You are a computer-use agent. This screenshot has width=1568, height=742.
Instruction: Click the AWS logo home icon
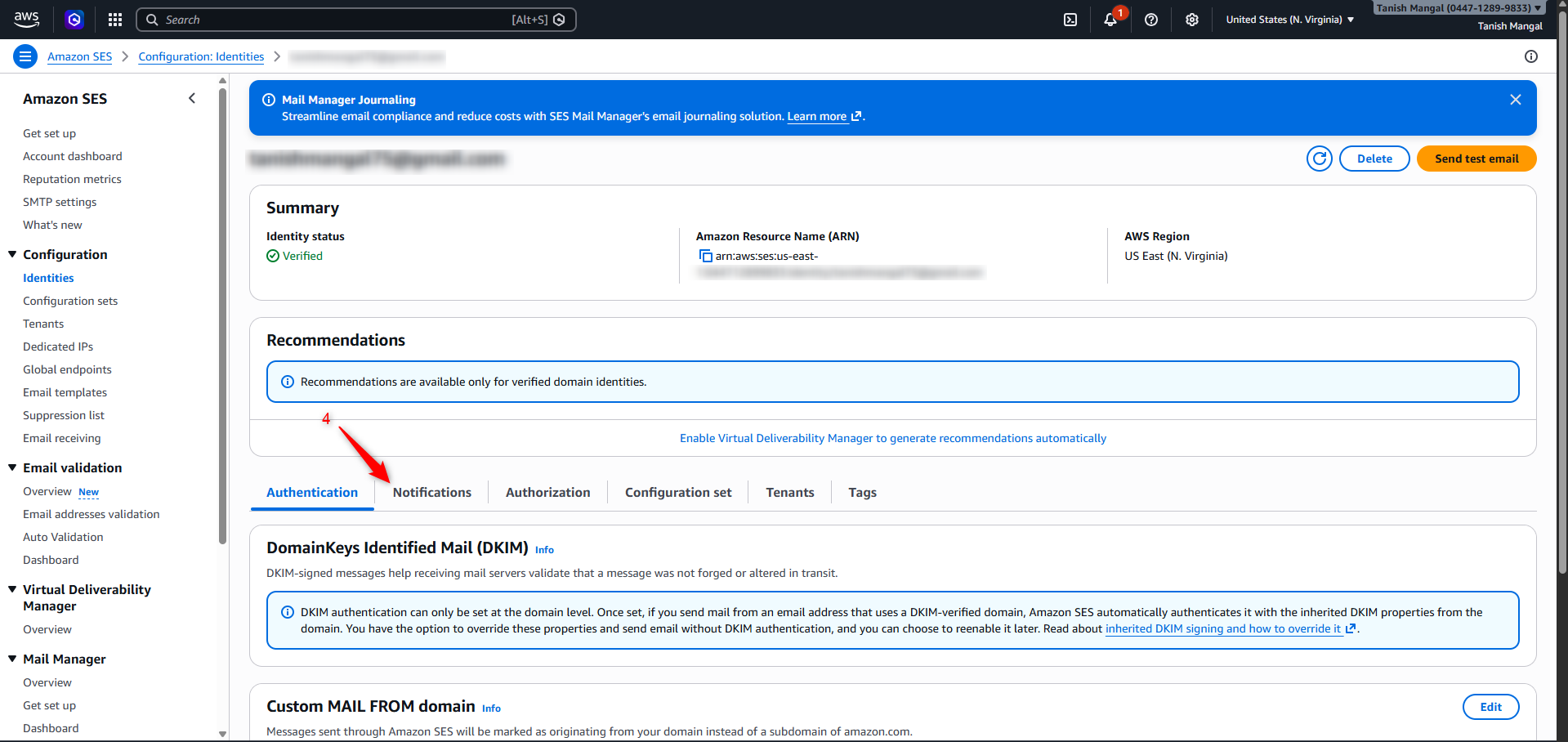26,20
